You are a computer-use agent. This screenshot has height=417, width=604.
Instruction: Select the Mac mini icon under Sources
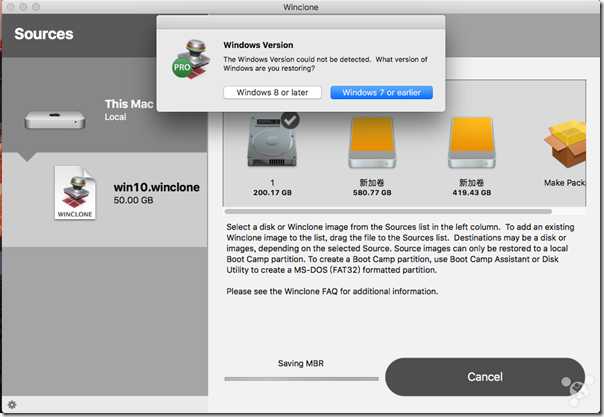(55, 120)
